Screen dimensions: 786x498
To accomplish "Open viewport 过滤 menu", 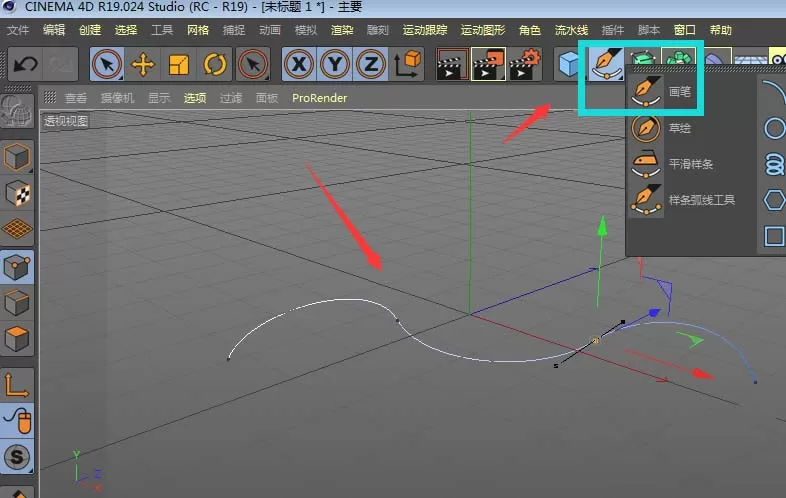I will coord(231,98).
